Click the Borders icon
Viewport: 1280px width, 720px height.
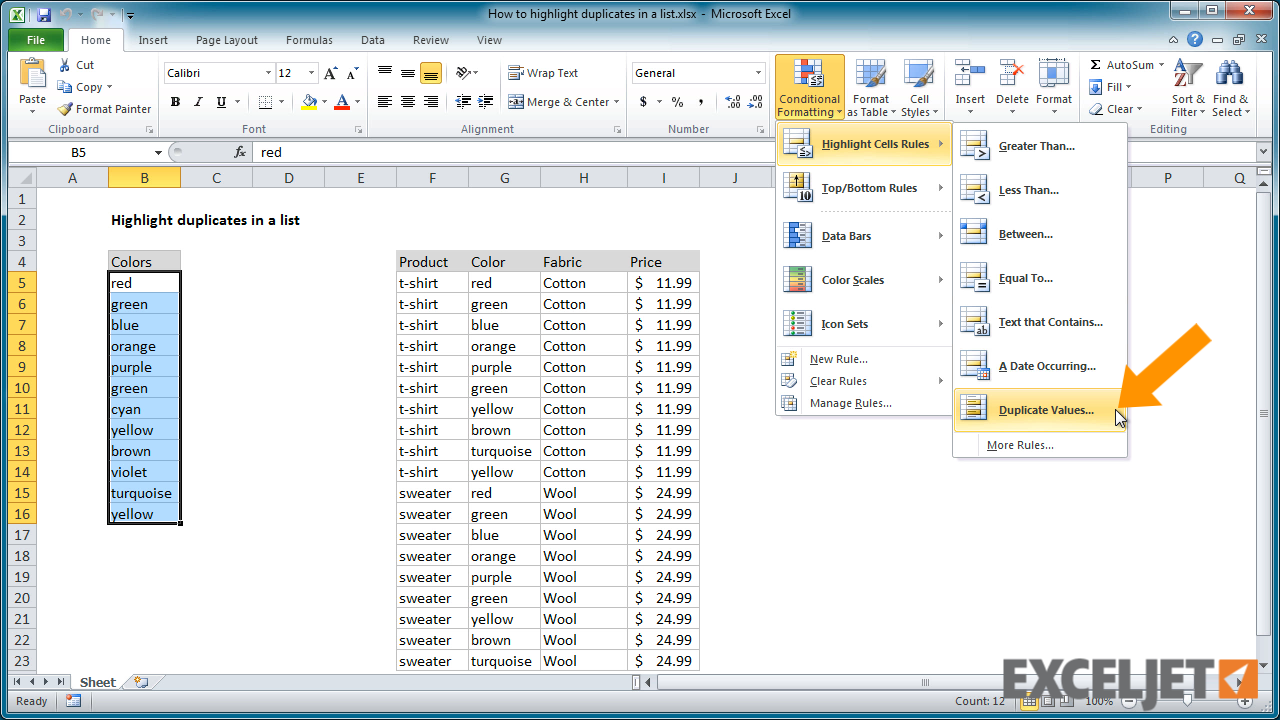(x=264, y=102)
